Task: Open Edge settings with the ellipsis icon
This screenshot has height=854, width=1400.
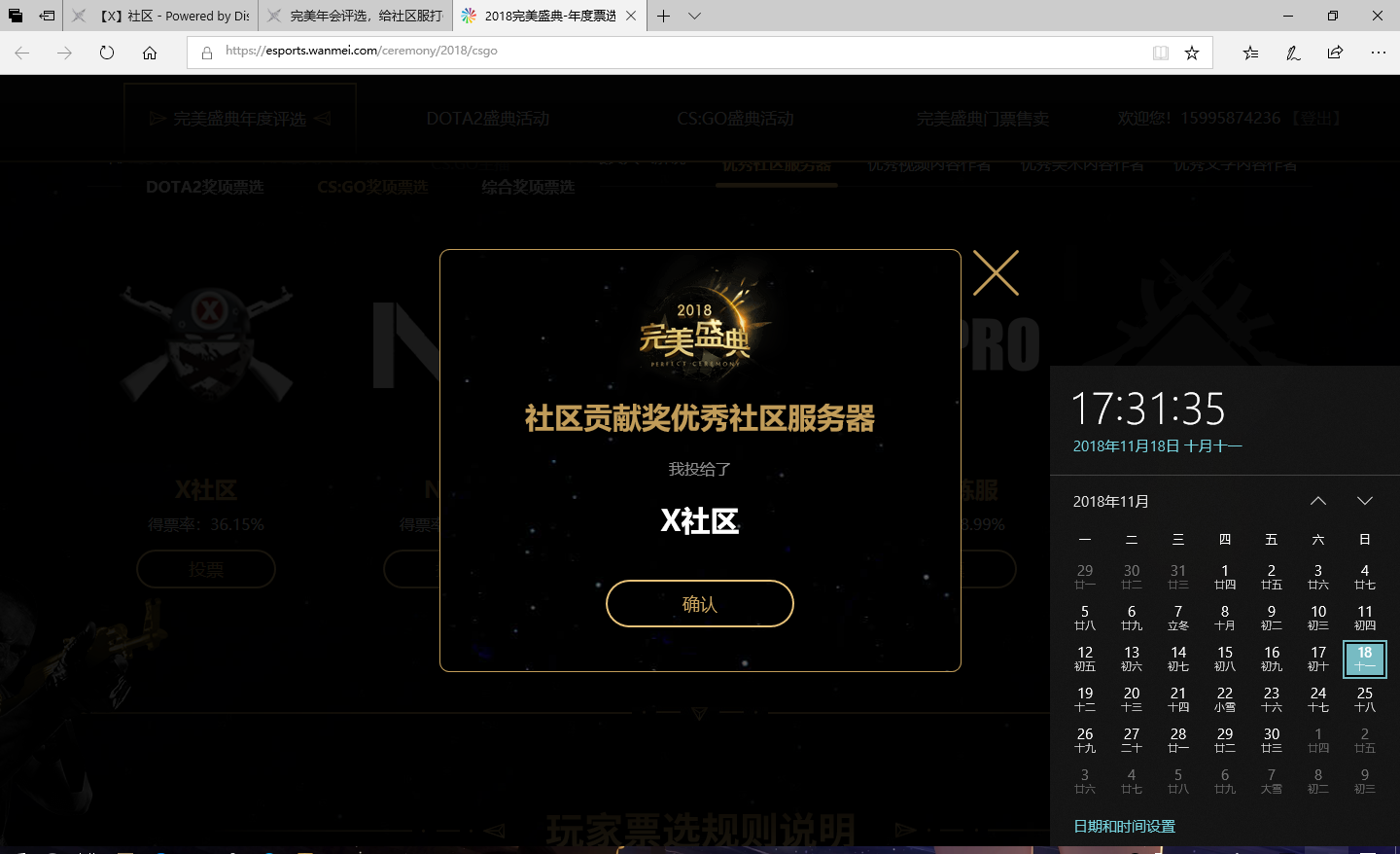Action: point(1379,53)
